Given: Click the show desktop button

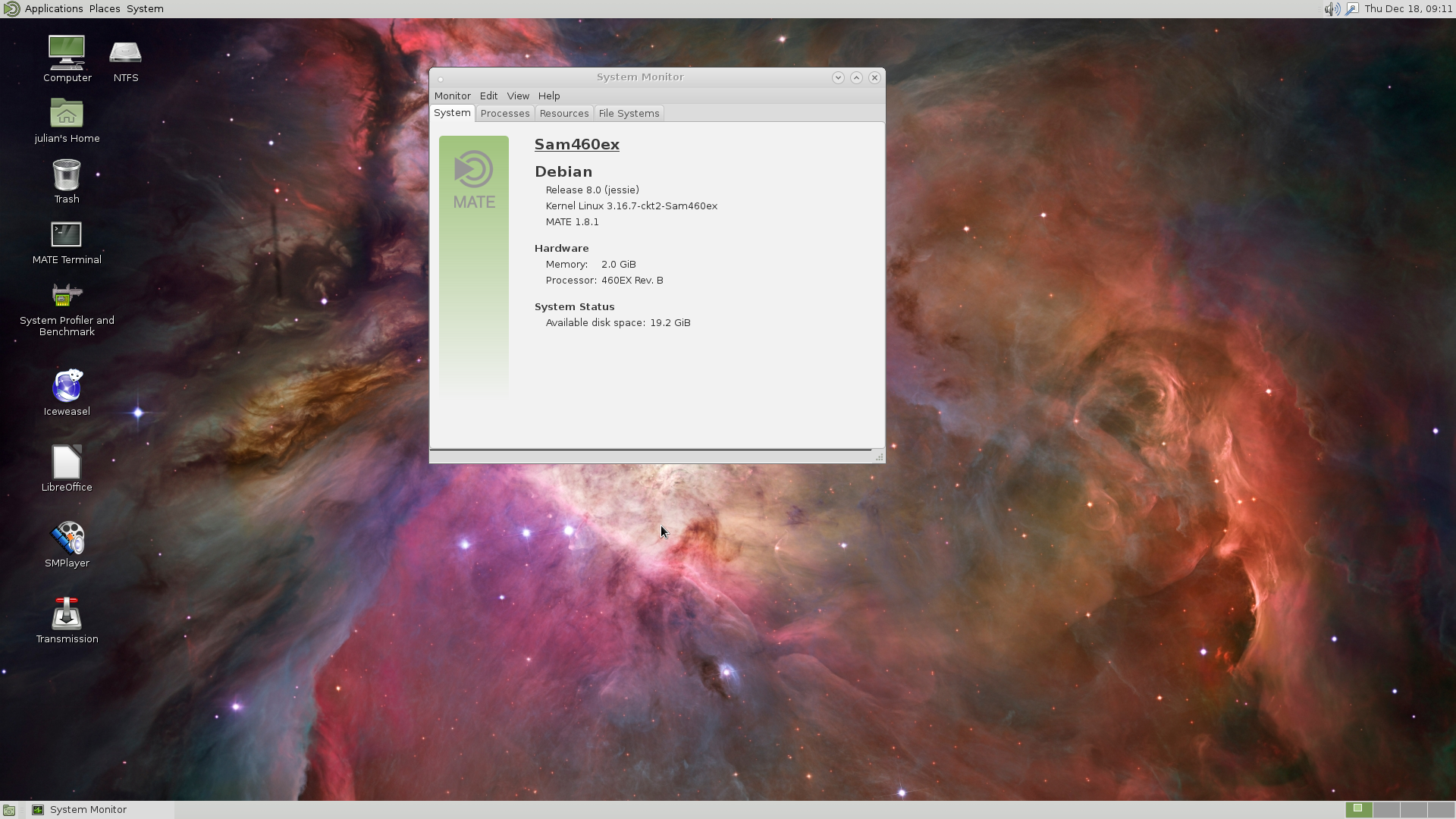Looking at the screenshot, I should 9,810.
